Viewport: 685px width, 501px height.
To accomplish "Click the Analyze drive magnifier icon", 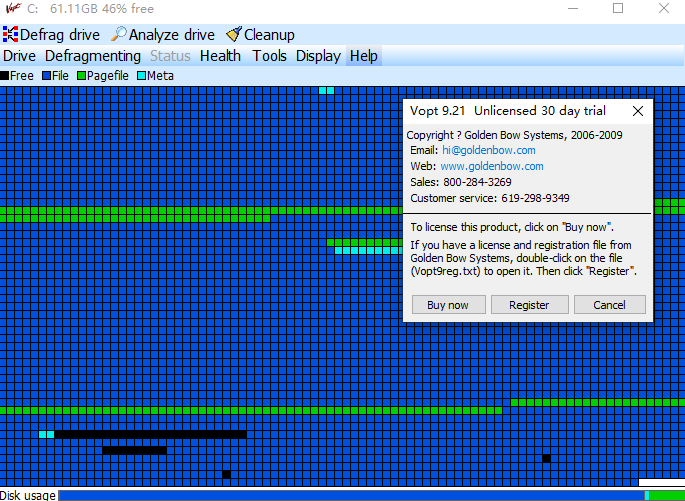I will click(x=119, y=35).
